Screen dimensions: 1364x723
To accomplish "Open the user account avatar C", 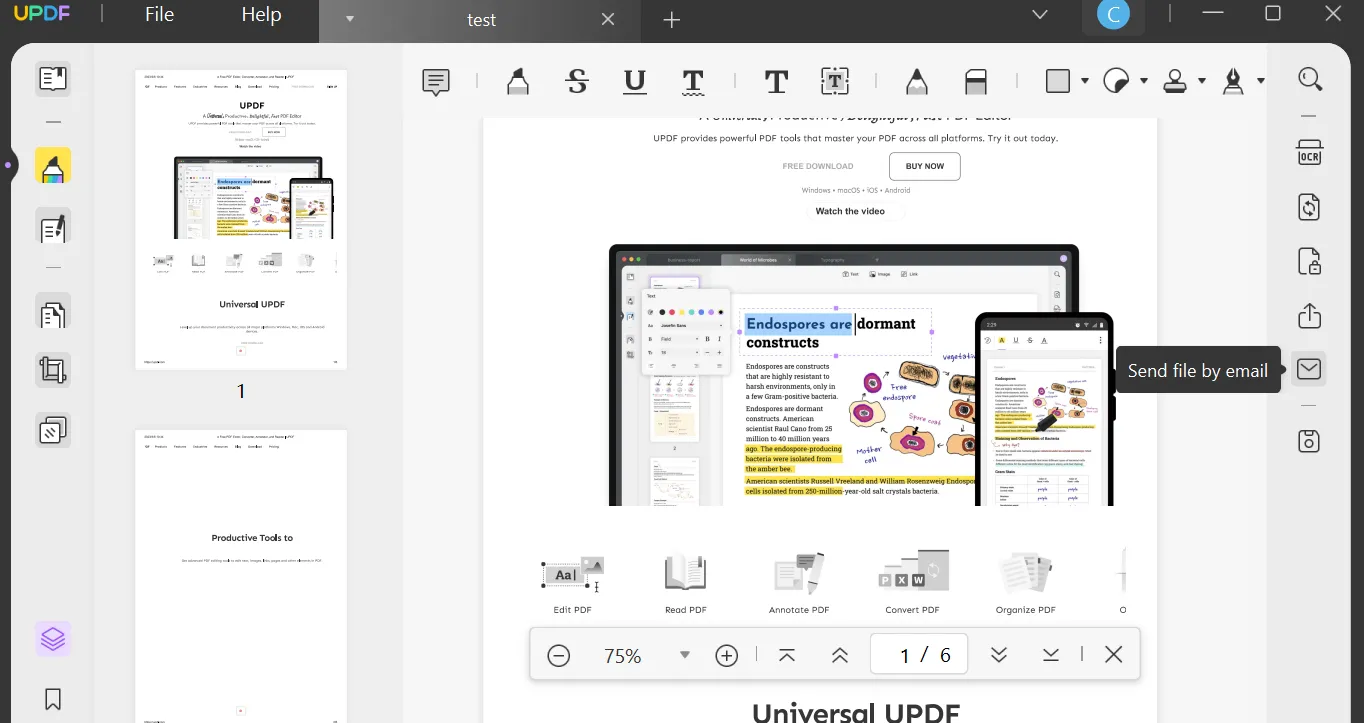I will 1113,15.
